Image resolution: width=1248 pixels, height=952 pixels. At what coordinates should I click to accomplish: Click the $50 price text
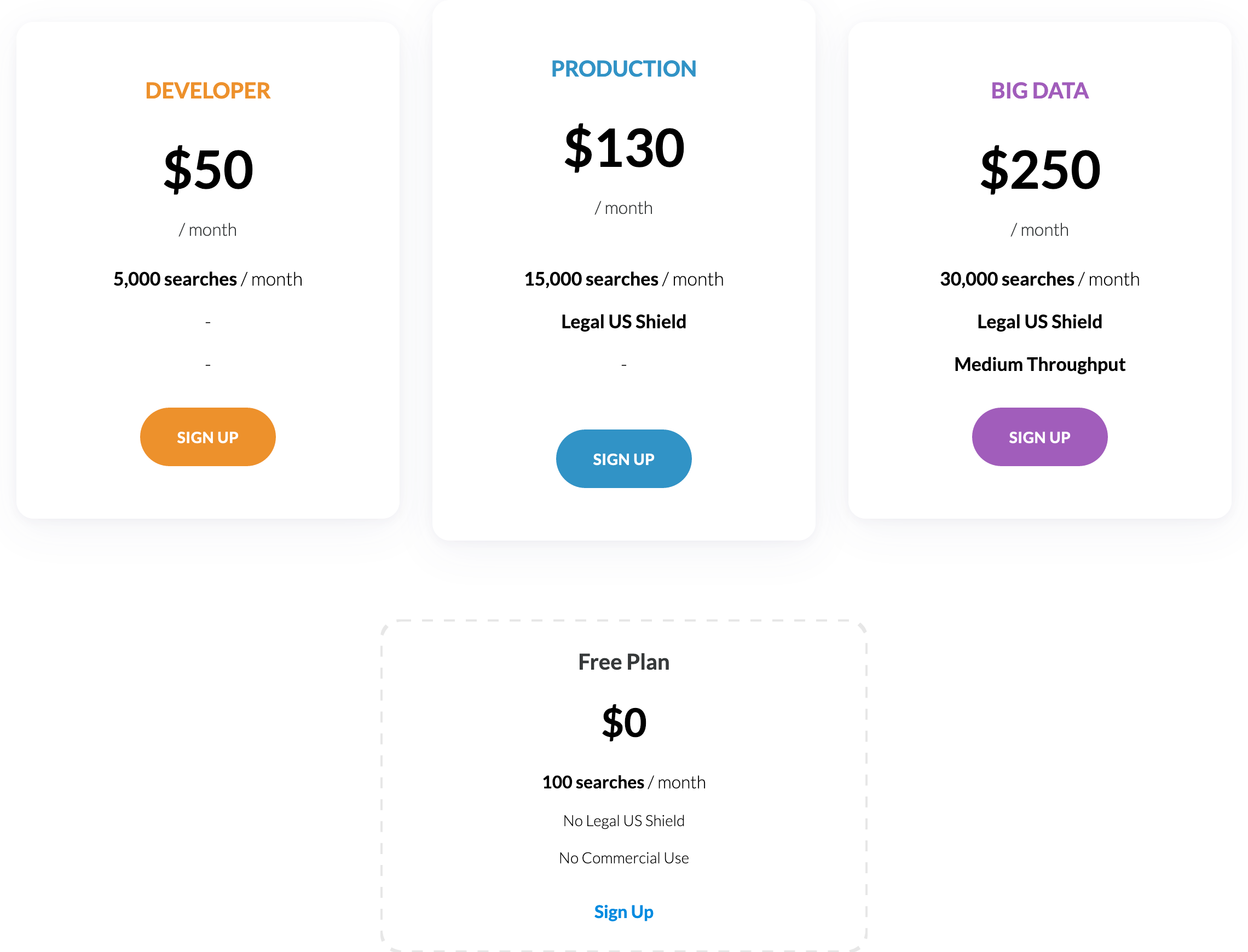coord(207,170)
